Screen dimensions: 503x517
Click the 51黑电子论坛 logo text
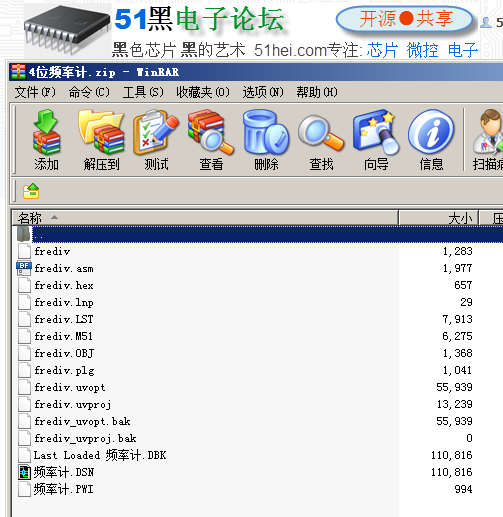click(x=199, y=19)
